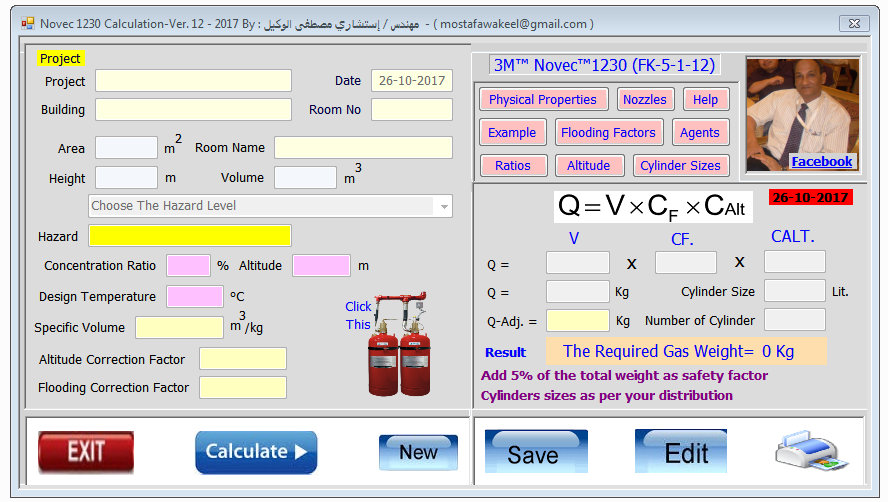
Task: Show the Example calculation
Action: coord(512,133)
